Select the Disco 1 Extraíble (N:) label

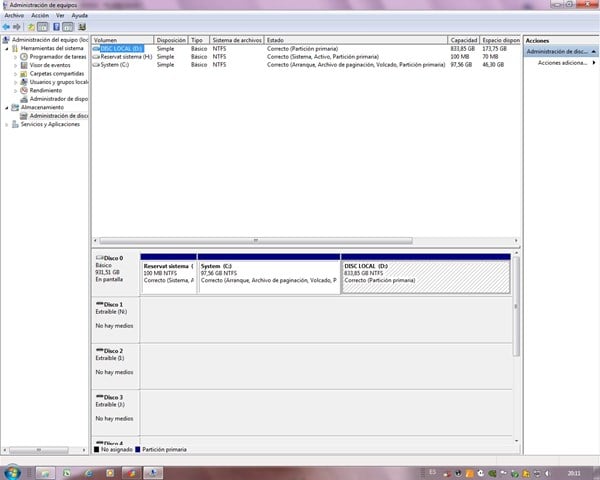(x=116, y=320)
